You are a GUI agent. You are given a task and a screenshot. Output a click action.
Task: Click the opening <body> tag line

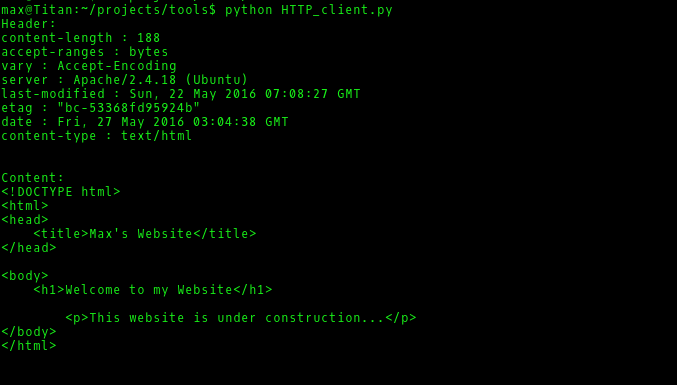pos(25,275)
